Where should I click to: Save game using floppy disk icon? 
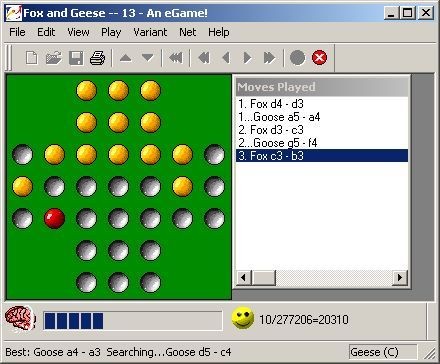pyautogui.click(x=76, y=58)
